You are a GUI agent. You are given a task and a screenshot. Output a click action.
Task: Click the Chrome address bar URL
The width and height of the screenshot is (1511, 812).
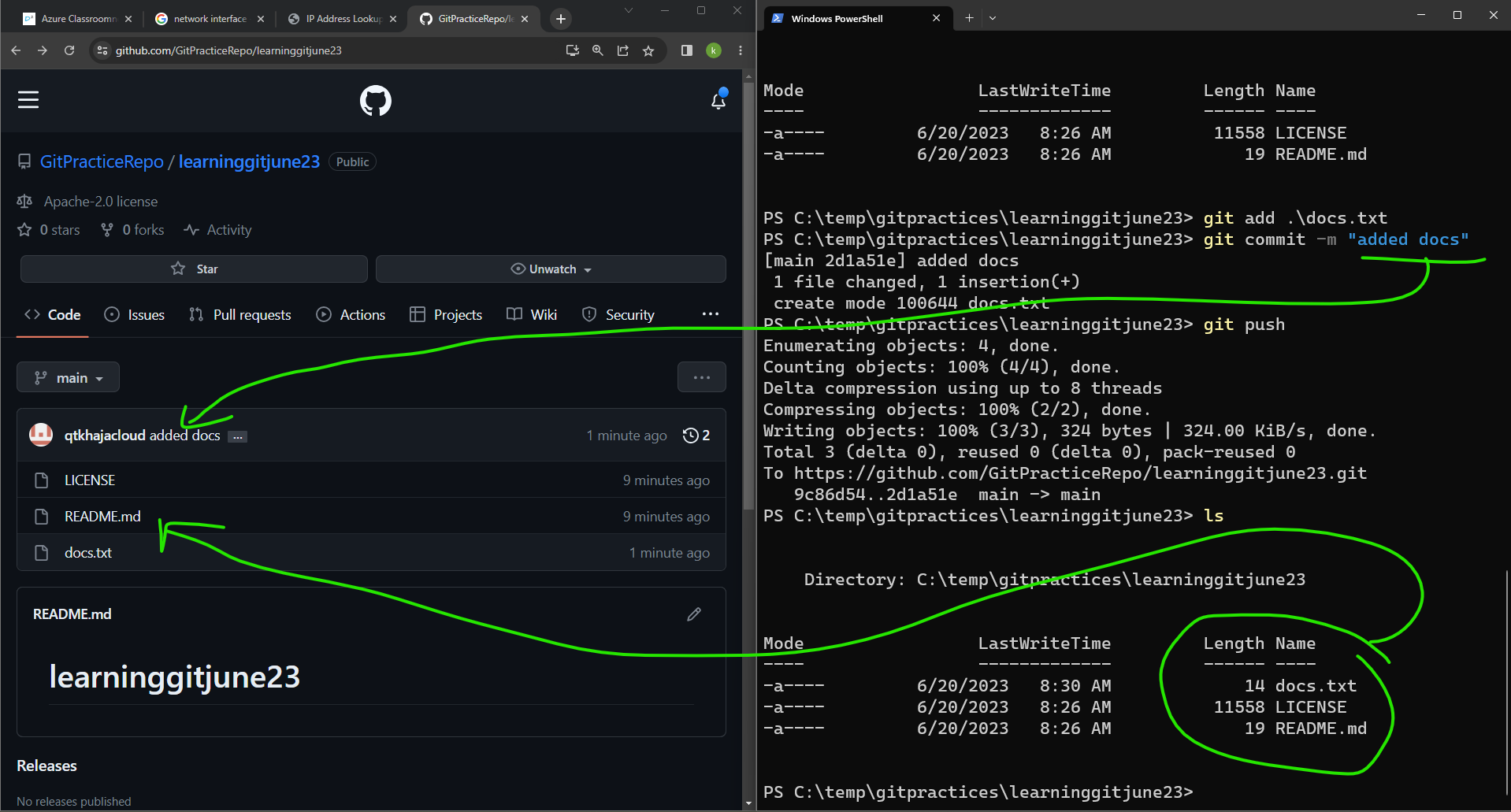pos(228,50)
